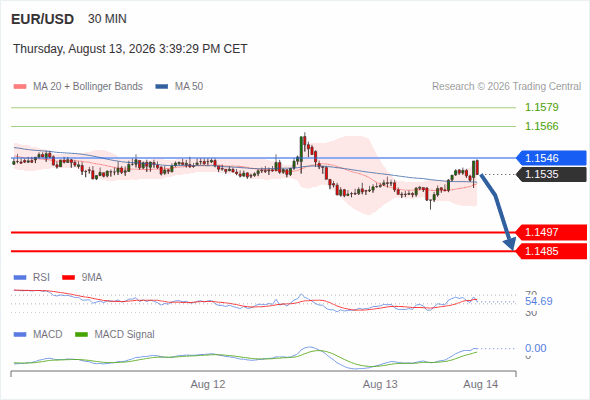
Task: Click the MA 50 blue legend swatch
Action: [162, 87]
